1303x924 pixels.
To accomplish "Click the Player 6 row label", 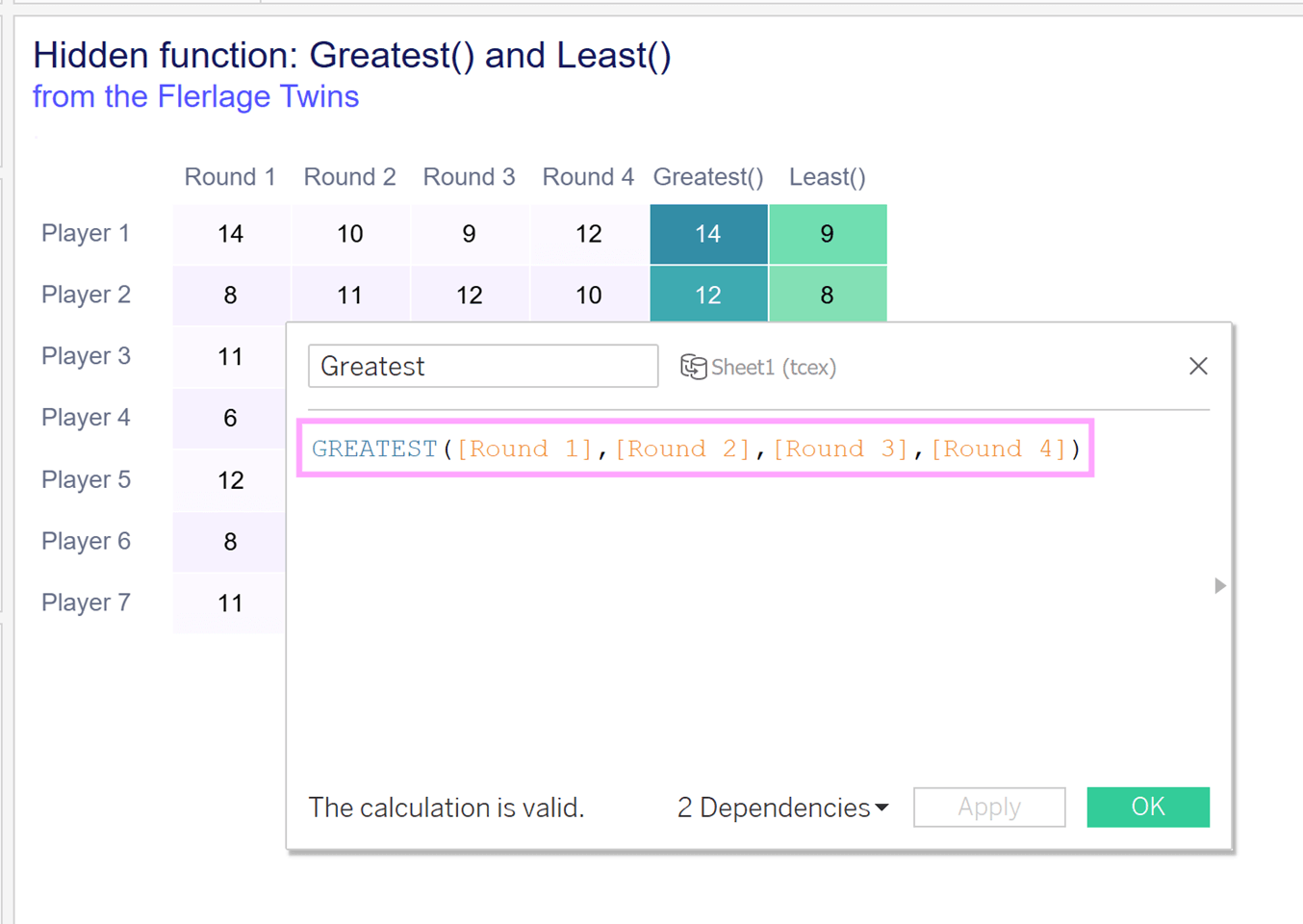I will 86,541.
